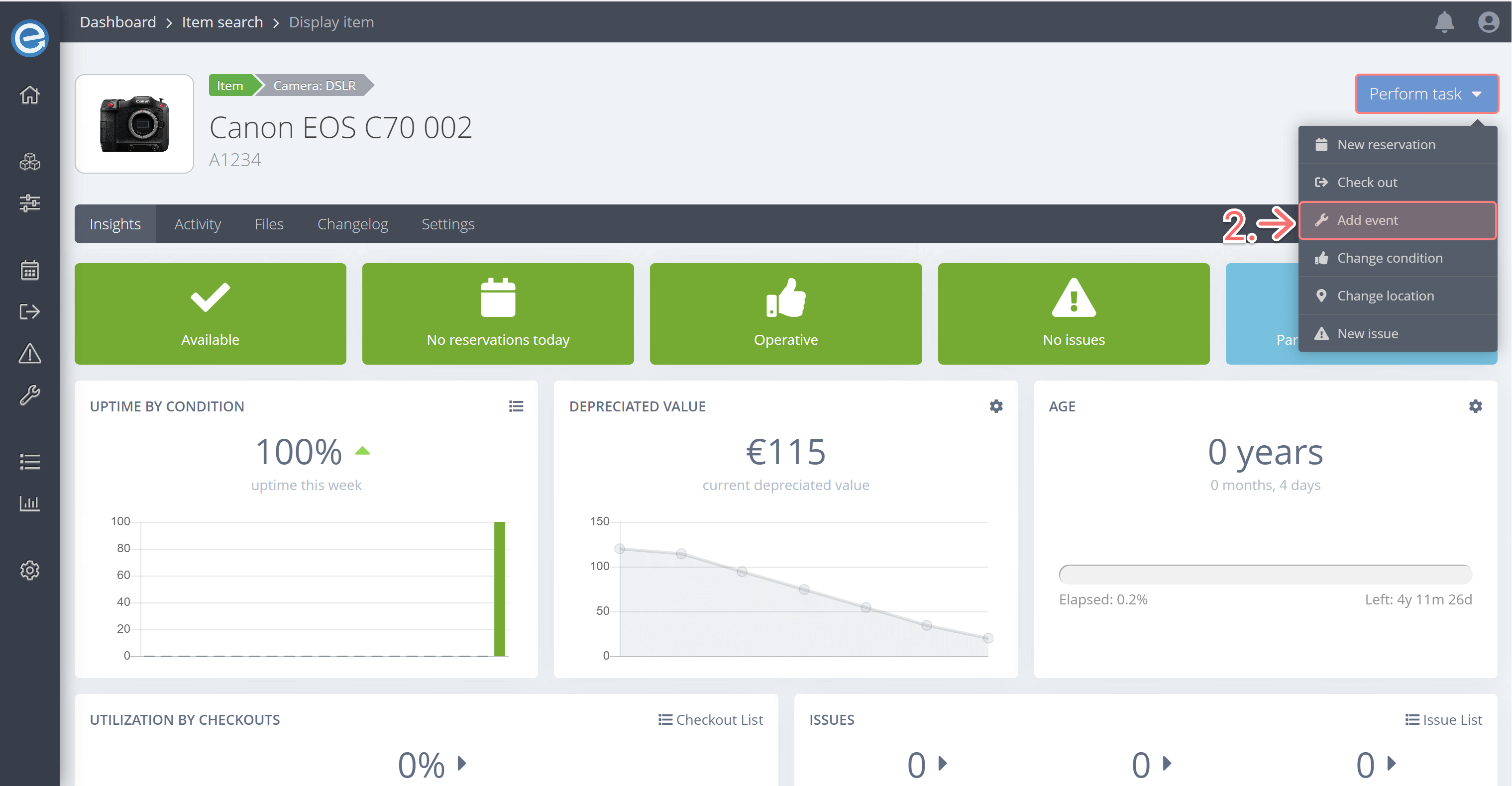Switch to the Files tab
Image resolution: width=1512 pixels, height=786 pixels.
pos(269,224)
